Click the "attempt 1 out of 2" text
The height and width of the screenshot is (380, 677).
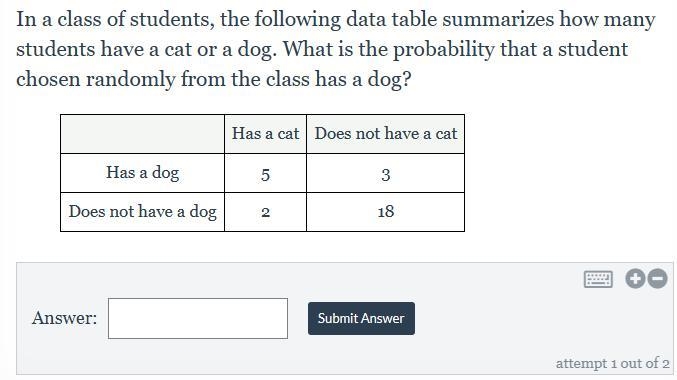click(612, 363)
